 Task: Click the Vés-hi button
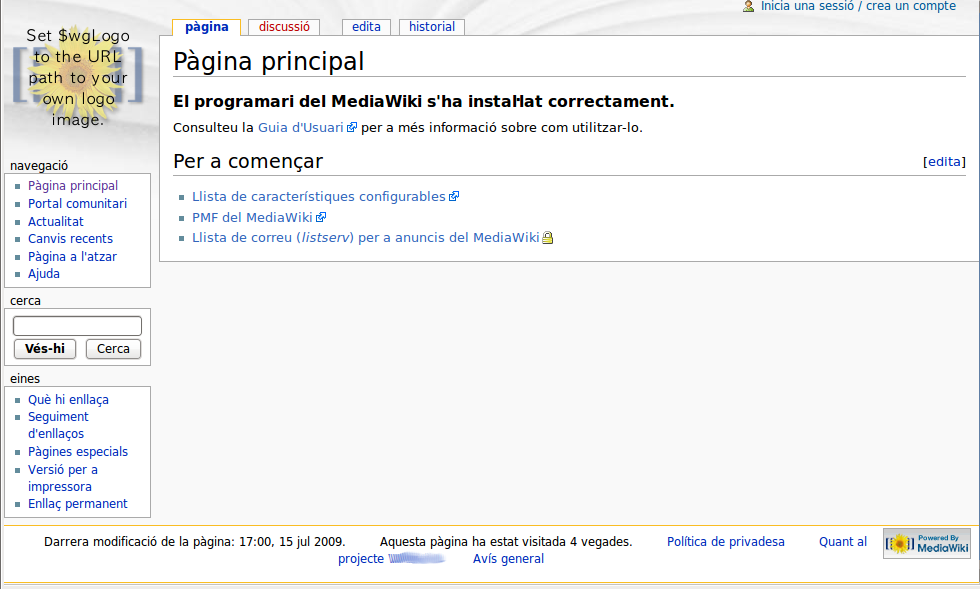coord(45,349)
